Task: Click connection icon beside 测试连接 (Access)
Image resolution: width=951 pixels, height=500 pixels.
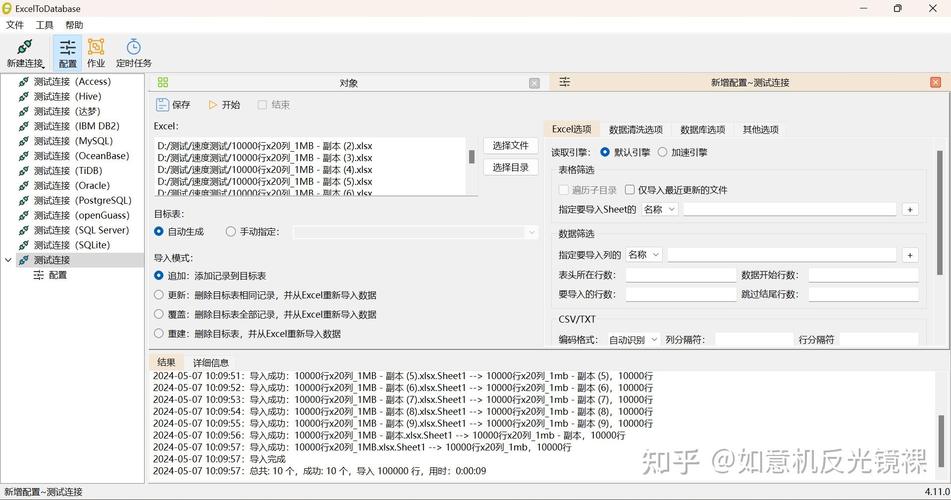Action: point(24,81)
